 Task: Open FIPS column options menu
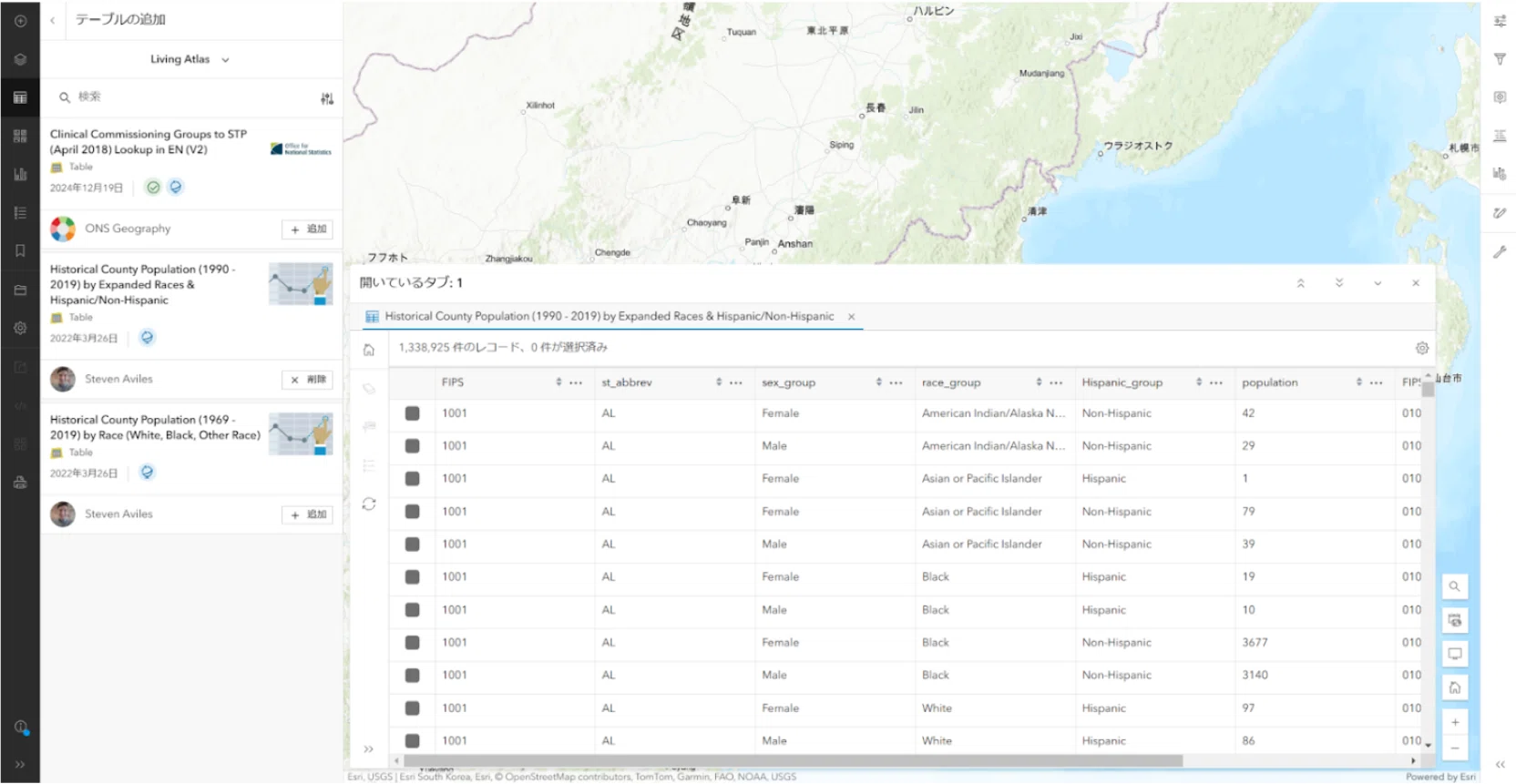[576, 382]
